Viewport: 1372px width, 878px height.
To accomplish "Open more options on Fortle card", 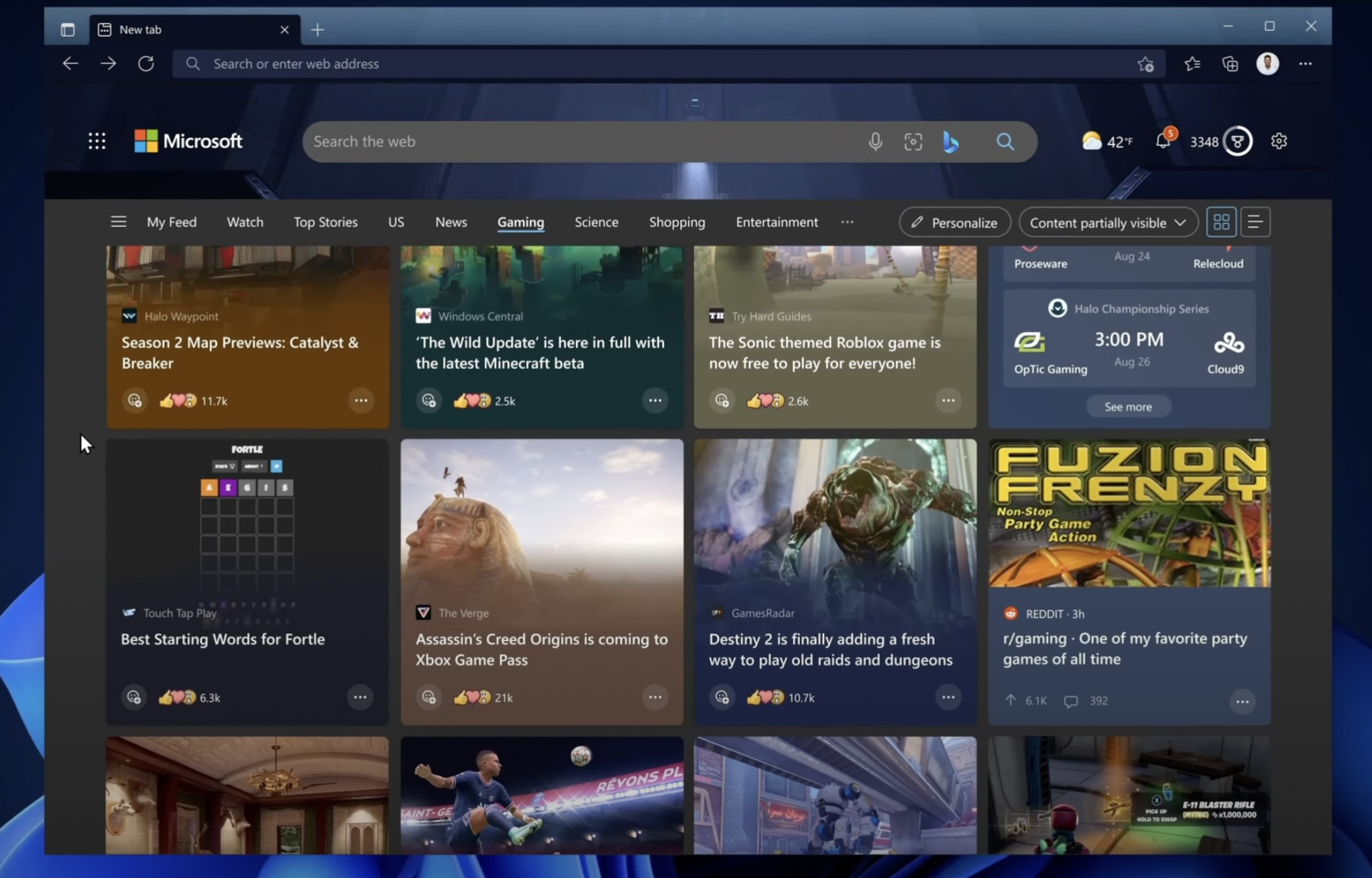I will tap(360, 697).
